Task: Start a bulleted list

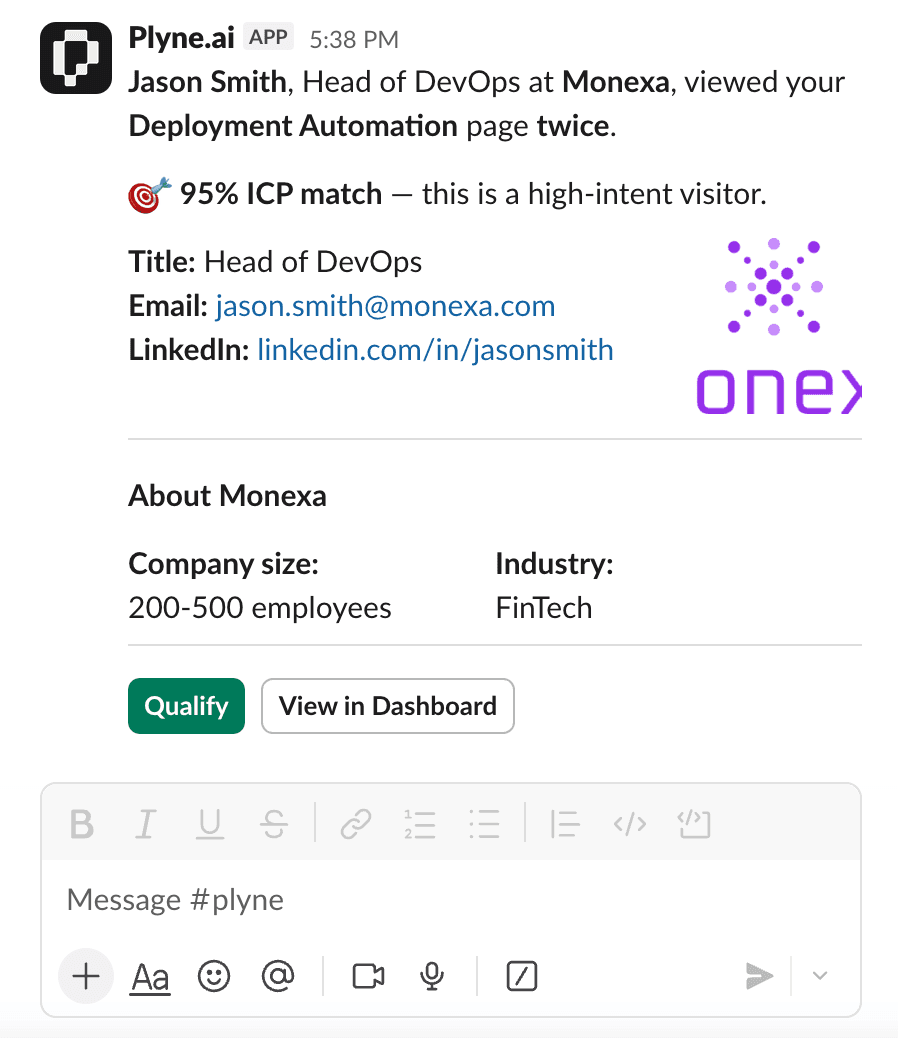Action: click(x=484, y=824)
